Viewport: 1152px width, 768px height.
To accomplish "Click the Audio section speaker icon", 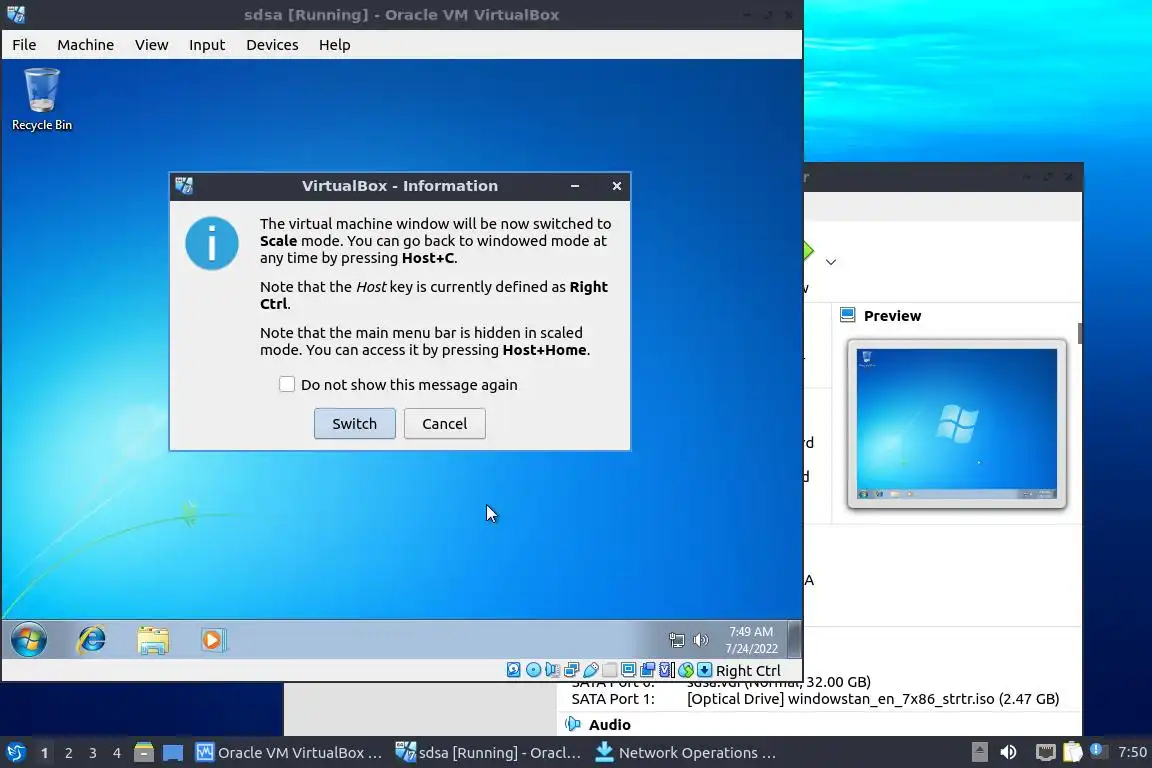I will [x=573, y=725].
